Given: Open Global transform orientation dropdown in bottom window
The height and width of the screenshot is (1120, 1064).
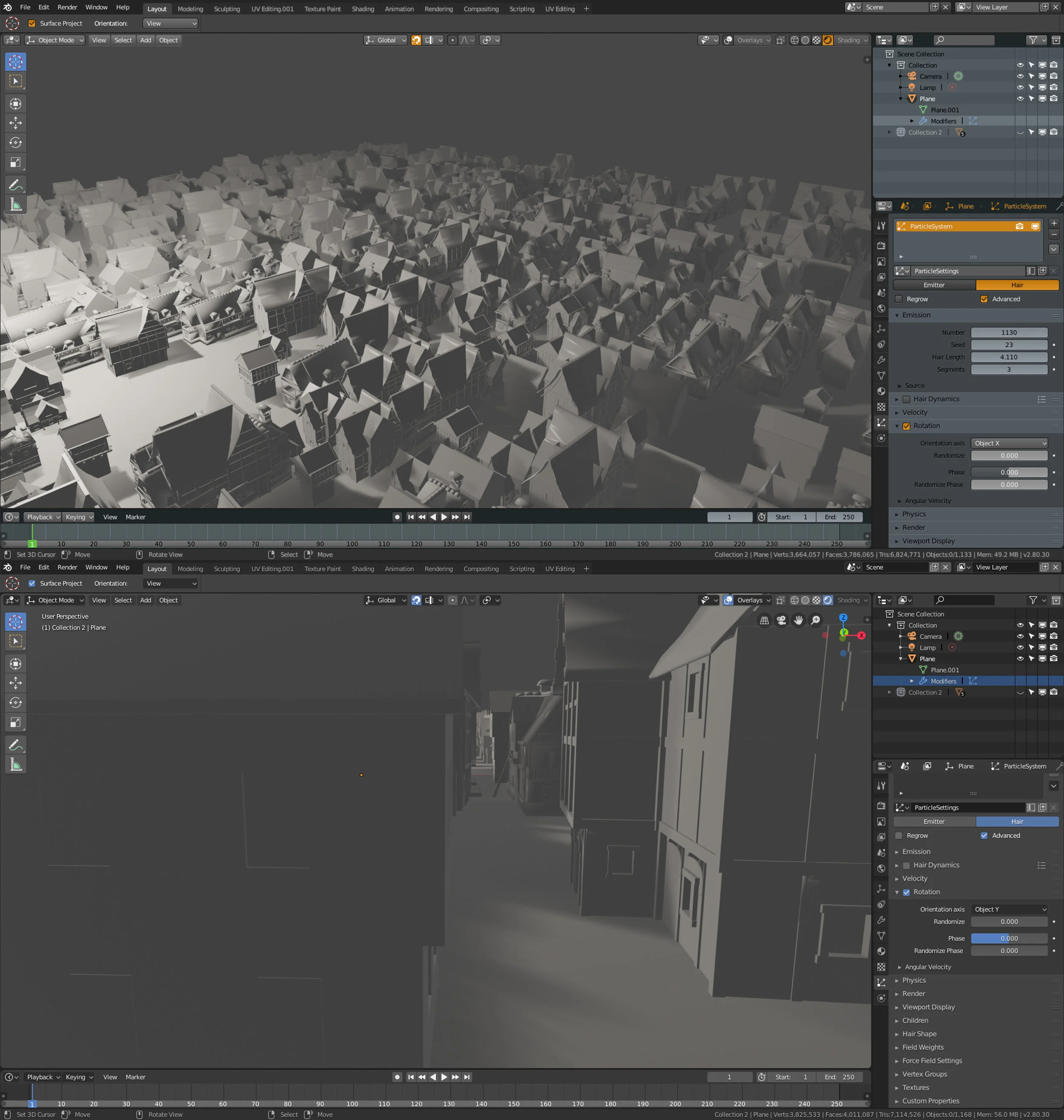Looking at the screenshot, I should pyautogui.click(x=386, y=600).
